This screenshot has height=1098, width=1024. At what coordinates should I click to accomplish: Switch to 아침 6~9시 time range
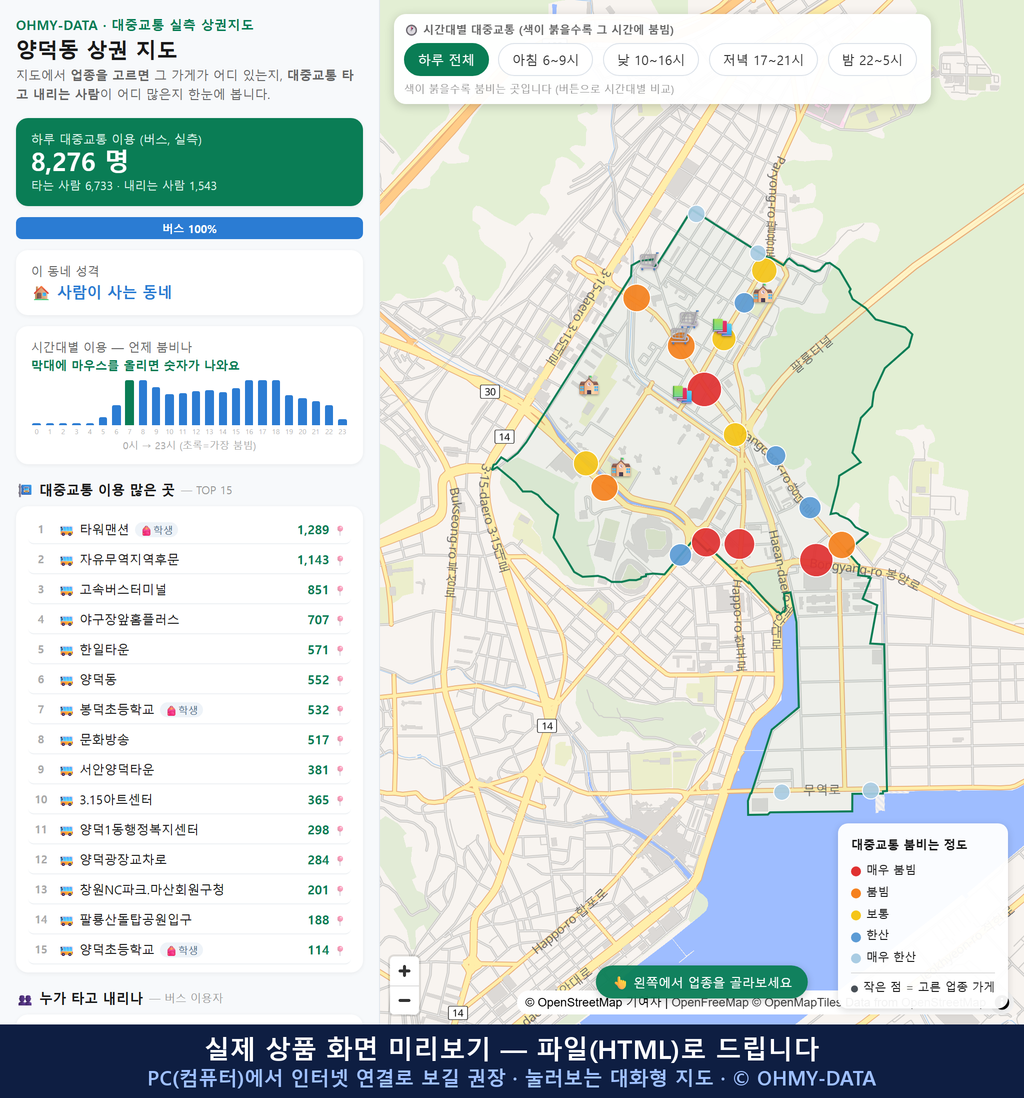tap(546, 60)
